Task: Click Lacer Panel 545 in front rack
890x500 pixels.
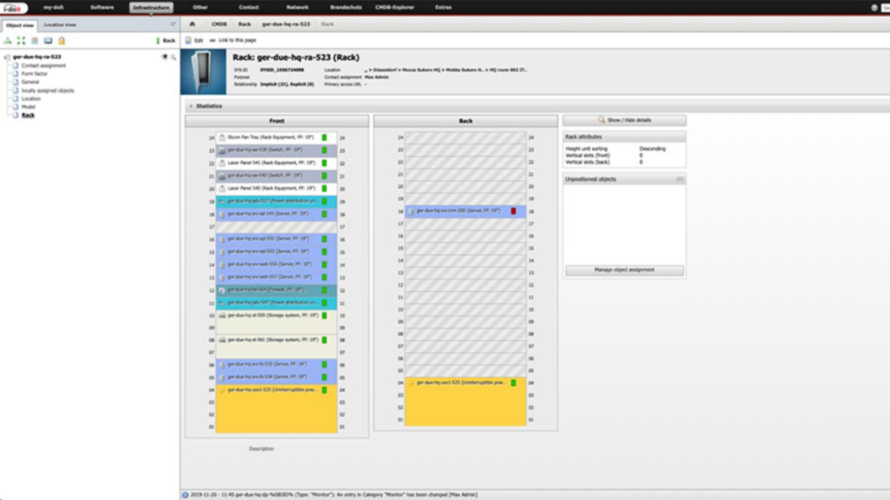Action: 276,188
